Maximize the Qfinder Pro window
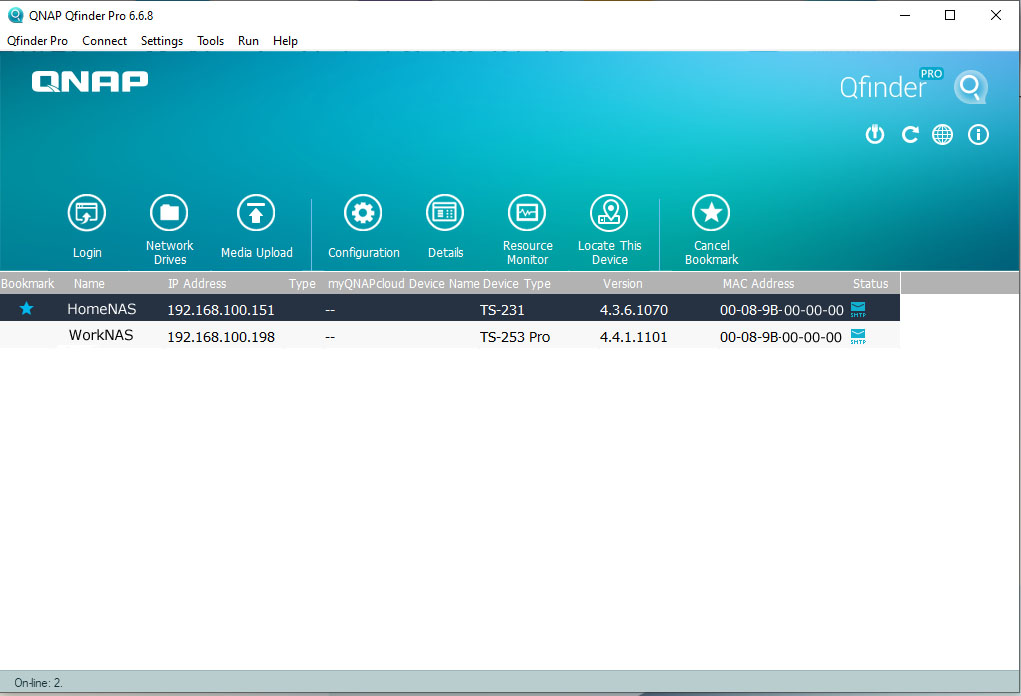 pos(950,15)
